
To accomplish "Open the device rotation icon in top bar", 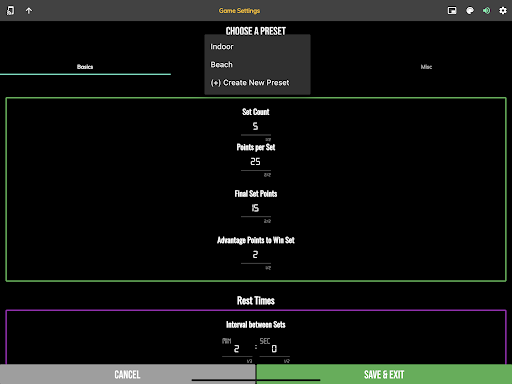I will click(x=10, y=10).
